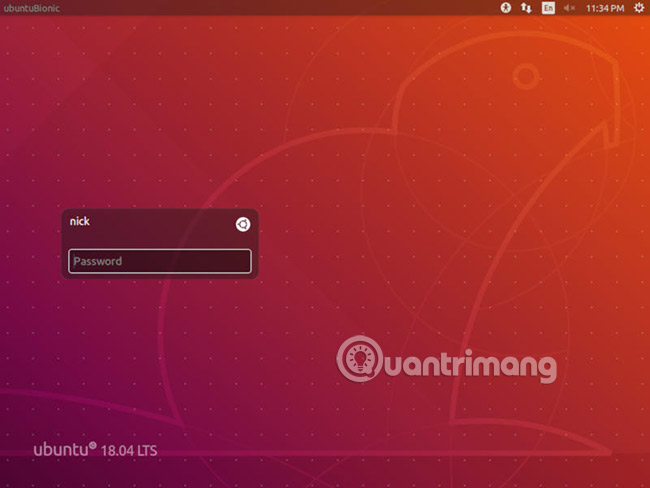Open the muted volume indicator
Viewport: 650px width, 488px height.
[569, 8]
